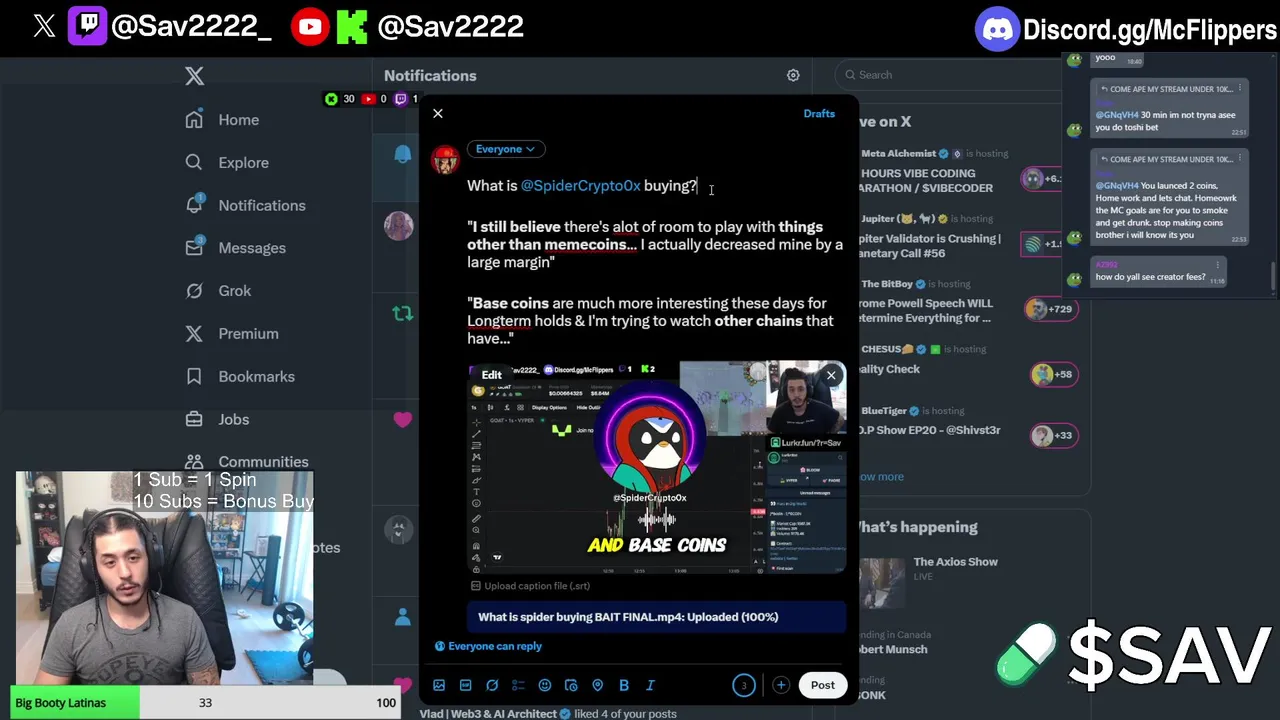The height and width of the screenshot is (720, 1280).
Task: Click the +729 listeners badge
Action: 1050,309
